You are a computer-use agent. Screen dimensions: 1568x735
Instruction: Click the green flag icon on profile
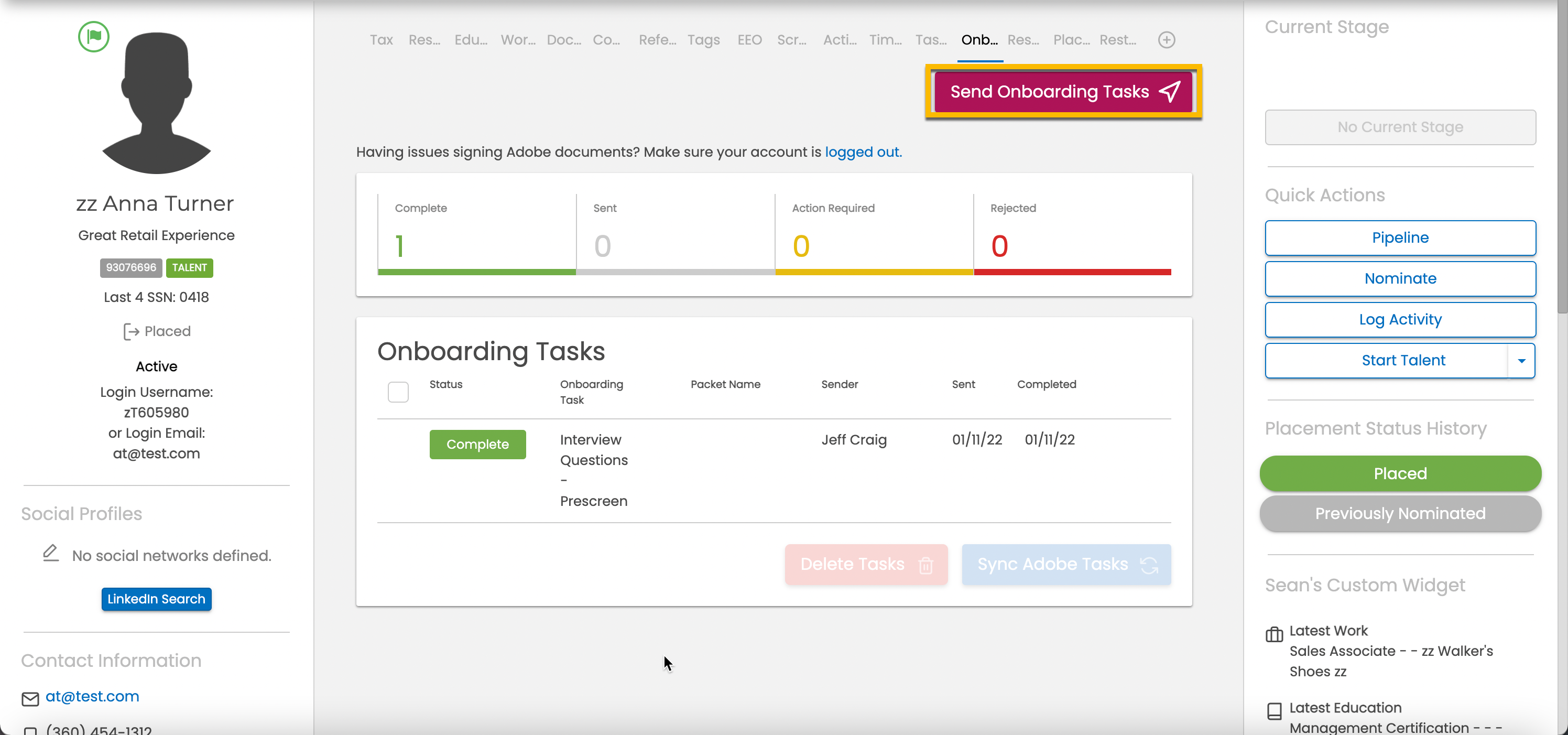point(94,37)
